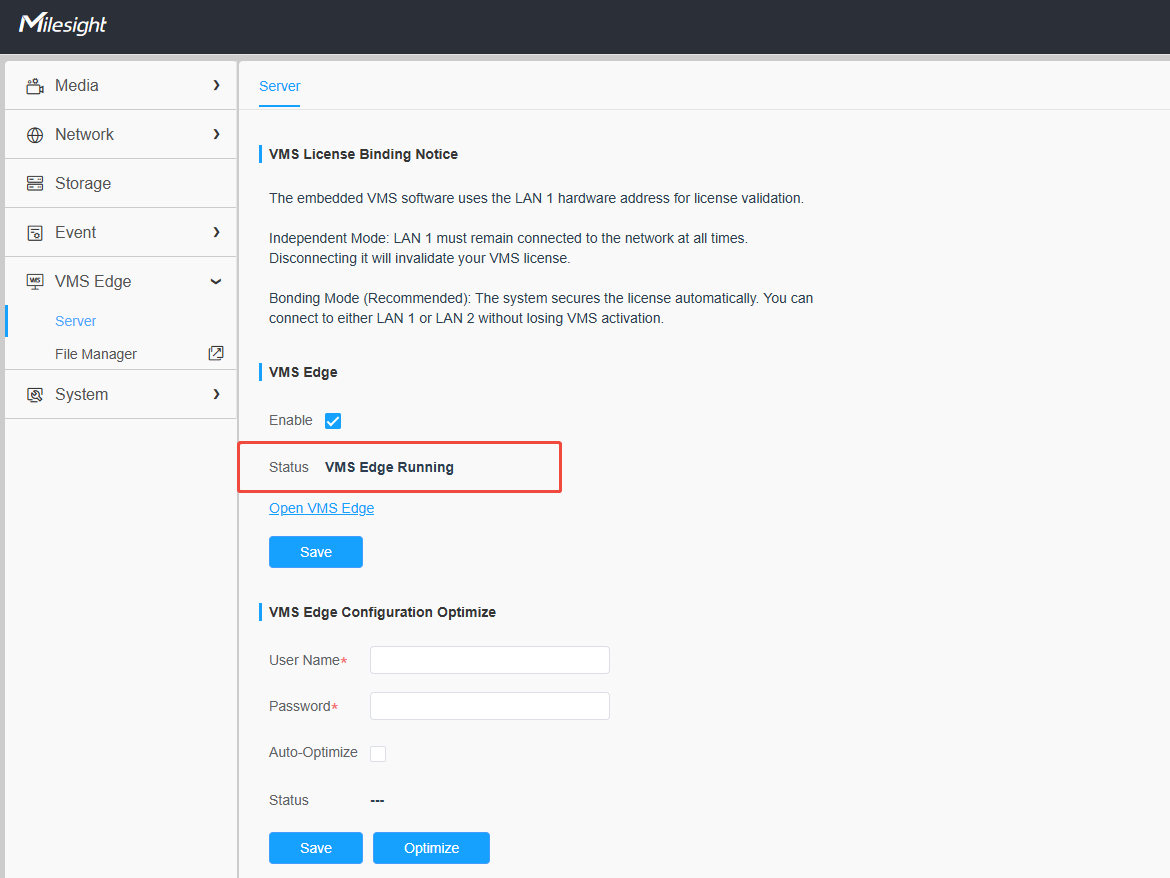Follow the Open VMS Edge link

click(322, 508)
